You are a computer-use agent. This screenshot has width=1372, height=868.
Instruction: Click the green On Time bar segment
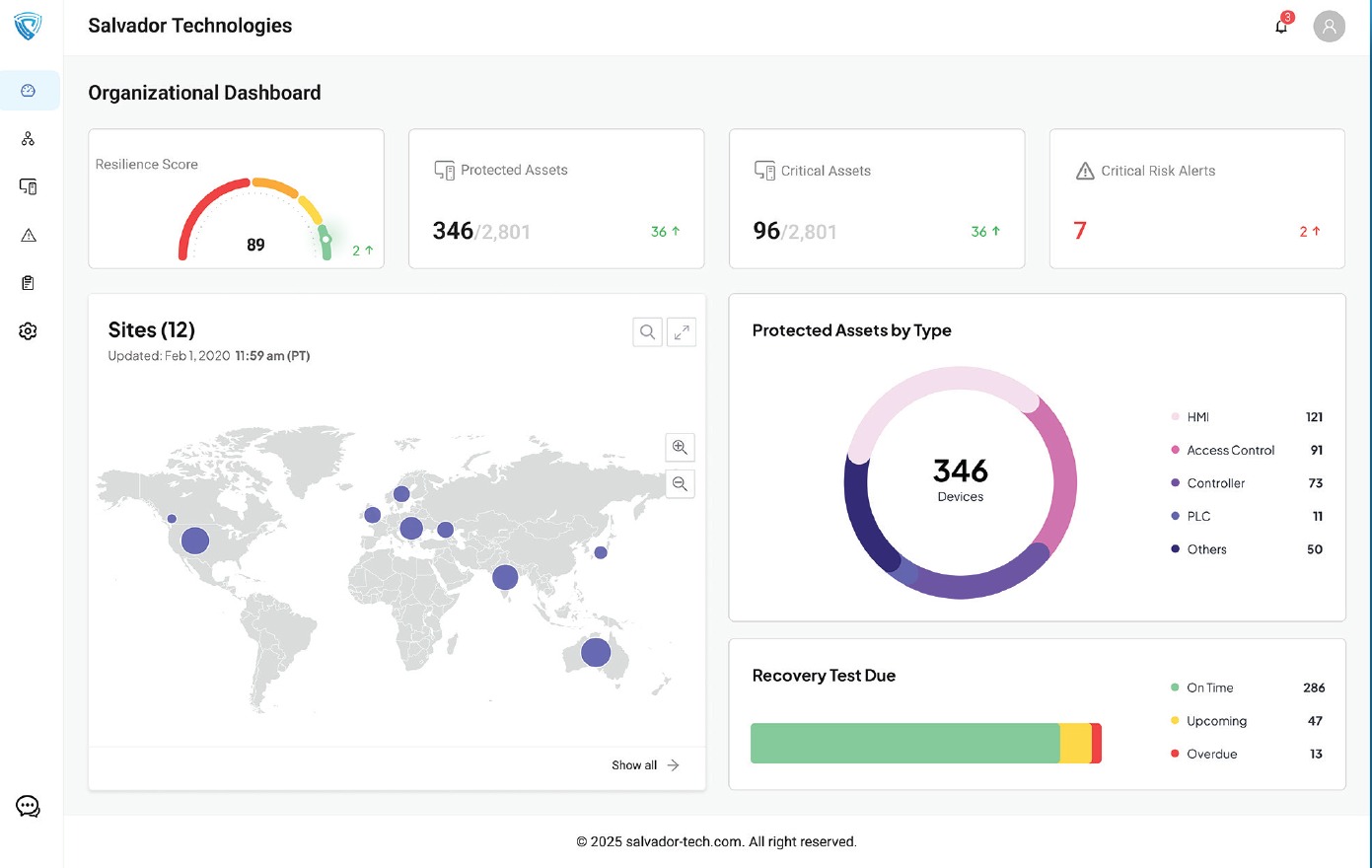pyautogui.click(x=904, y=743)
